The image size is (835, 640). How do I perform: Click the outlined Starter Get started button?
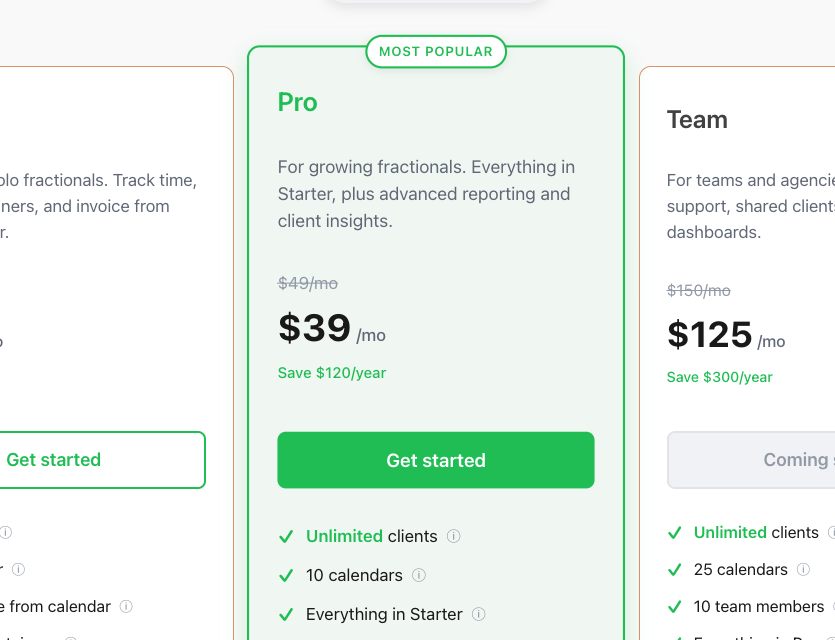click(x=102, y=460)
